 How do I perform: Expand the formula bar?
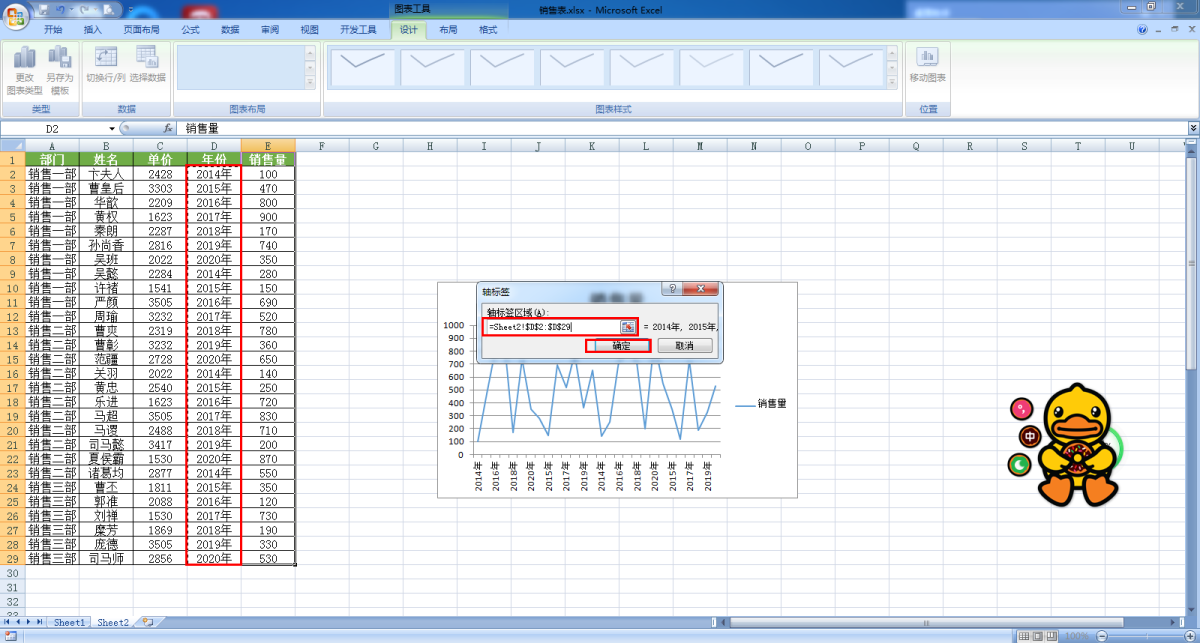pos(1192,129)
